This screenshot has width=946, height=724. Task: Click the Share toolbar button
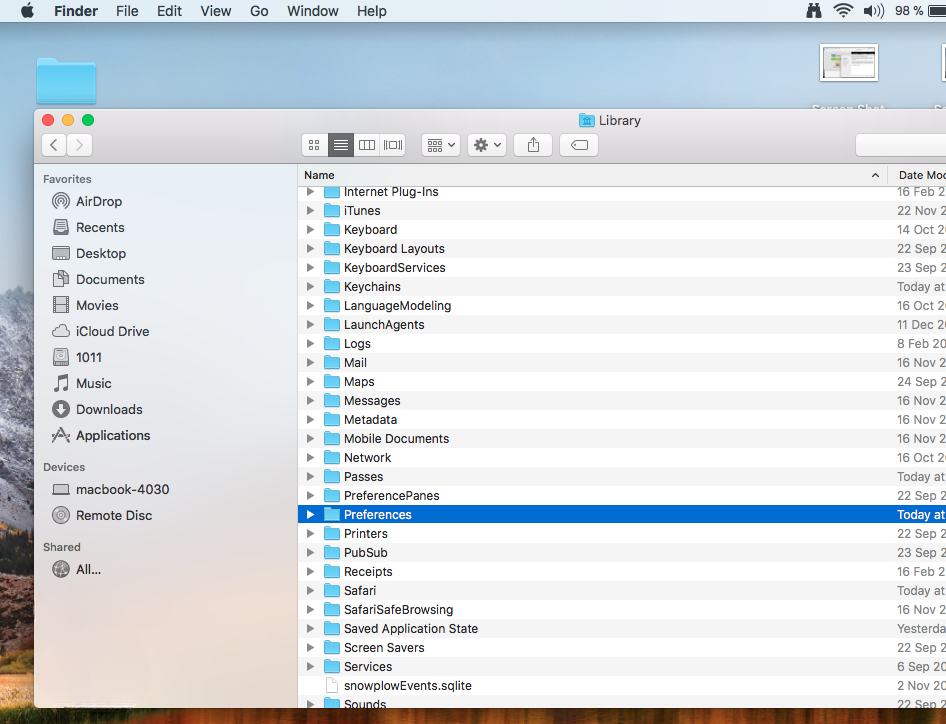[x=533, y=145]
